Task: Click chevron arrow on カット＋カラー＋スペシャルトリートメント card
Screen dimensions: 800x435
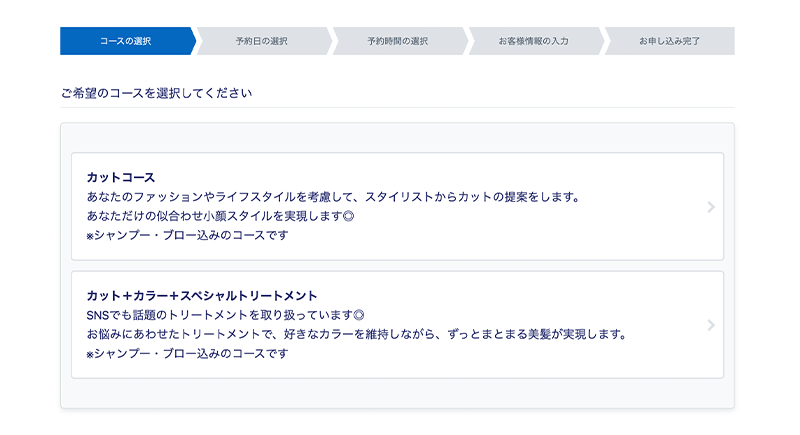Action: 710,325
